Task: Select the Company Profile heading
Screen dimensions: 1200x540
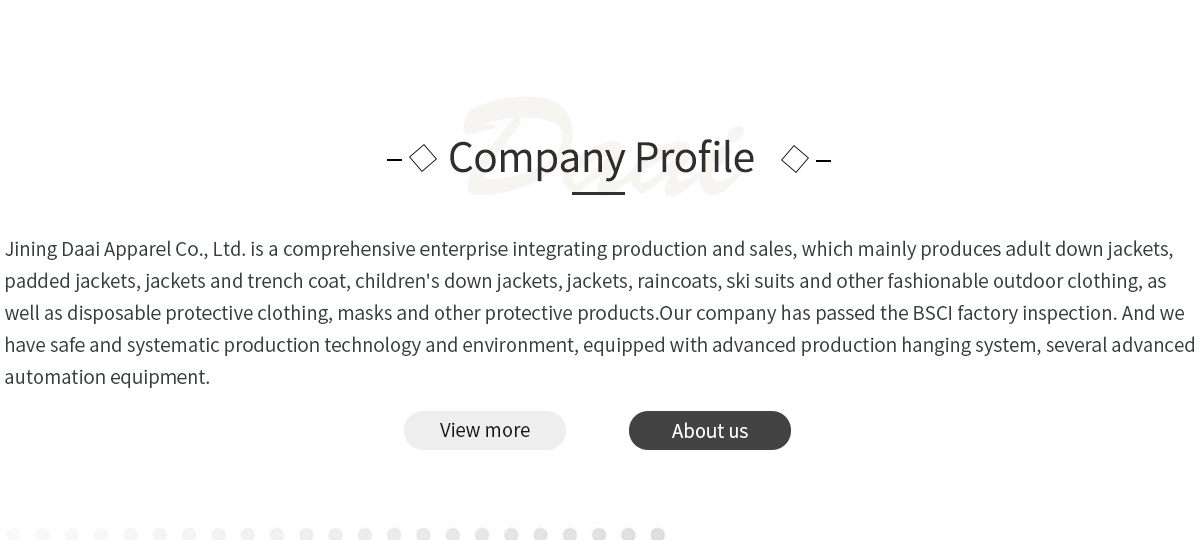Action: tap(601, 157)
